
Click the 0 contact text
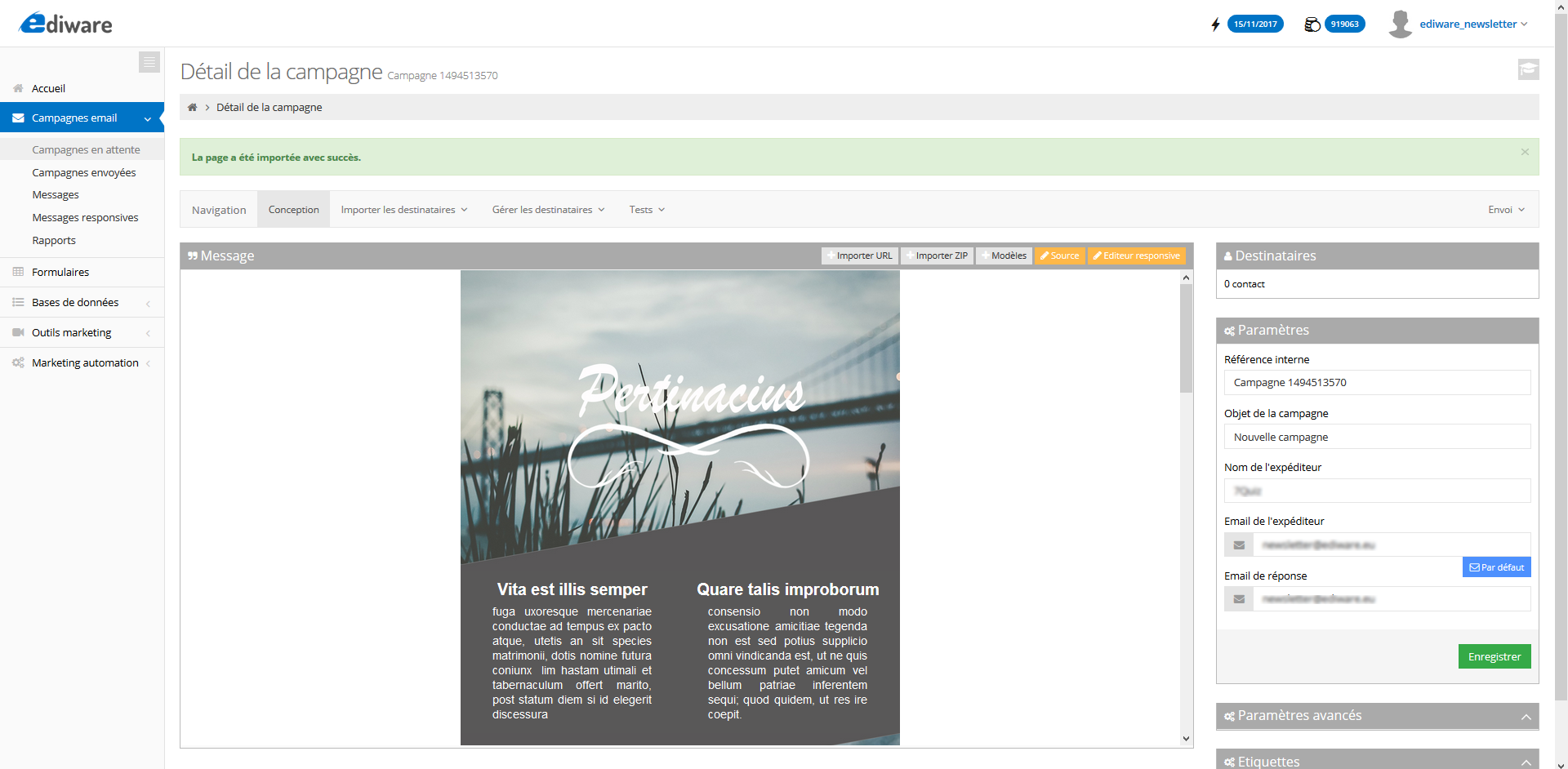pyautogui.click(x=1245, y=284)
